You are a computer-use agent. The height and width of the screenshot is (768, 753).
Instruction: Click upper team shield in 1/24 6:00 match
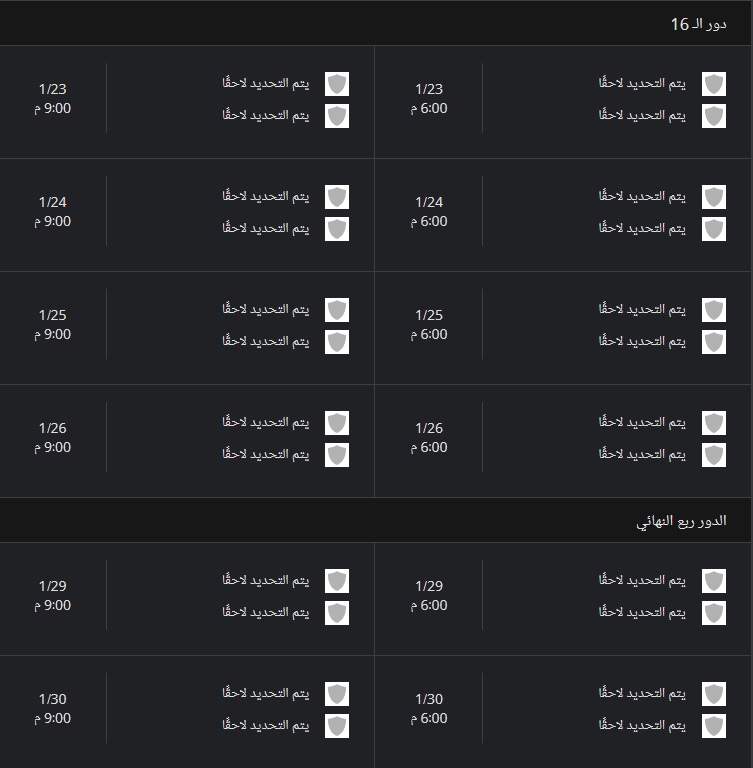point(713,197)
